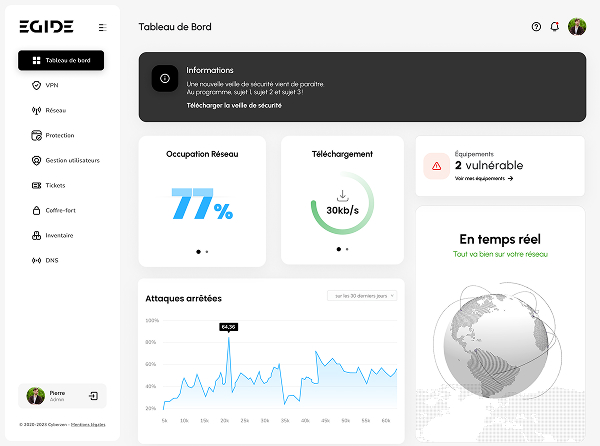
Task: Click the Pierre avatar in the sidebar
Action: (x=36, y=396)
